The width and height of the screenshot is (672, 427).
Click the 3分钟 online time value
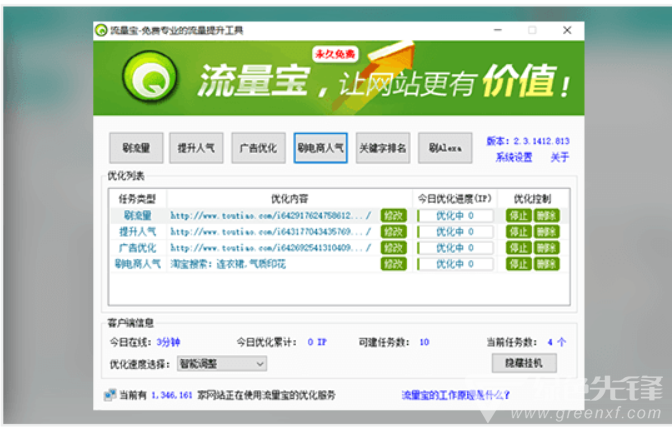168,342
